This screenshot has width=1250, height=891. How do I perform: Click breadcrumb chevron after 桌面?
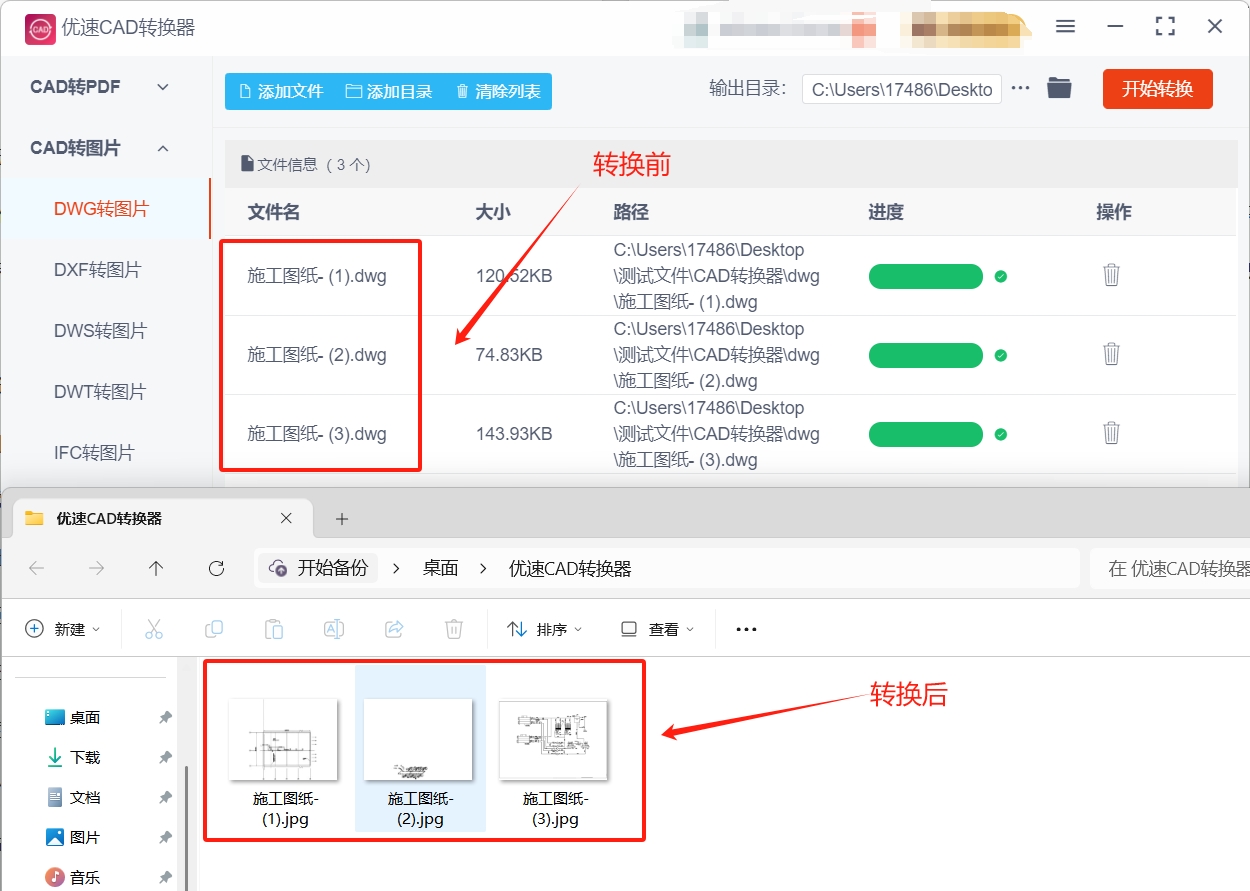(x=484, y=568)
